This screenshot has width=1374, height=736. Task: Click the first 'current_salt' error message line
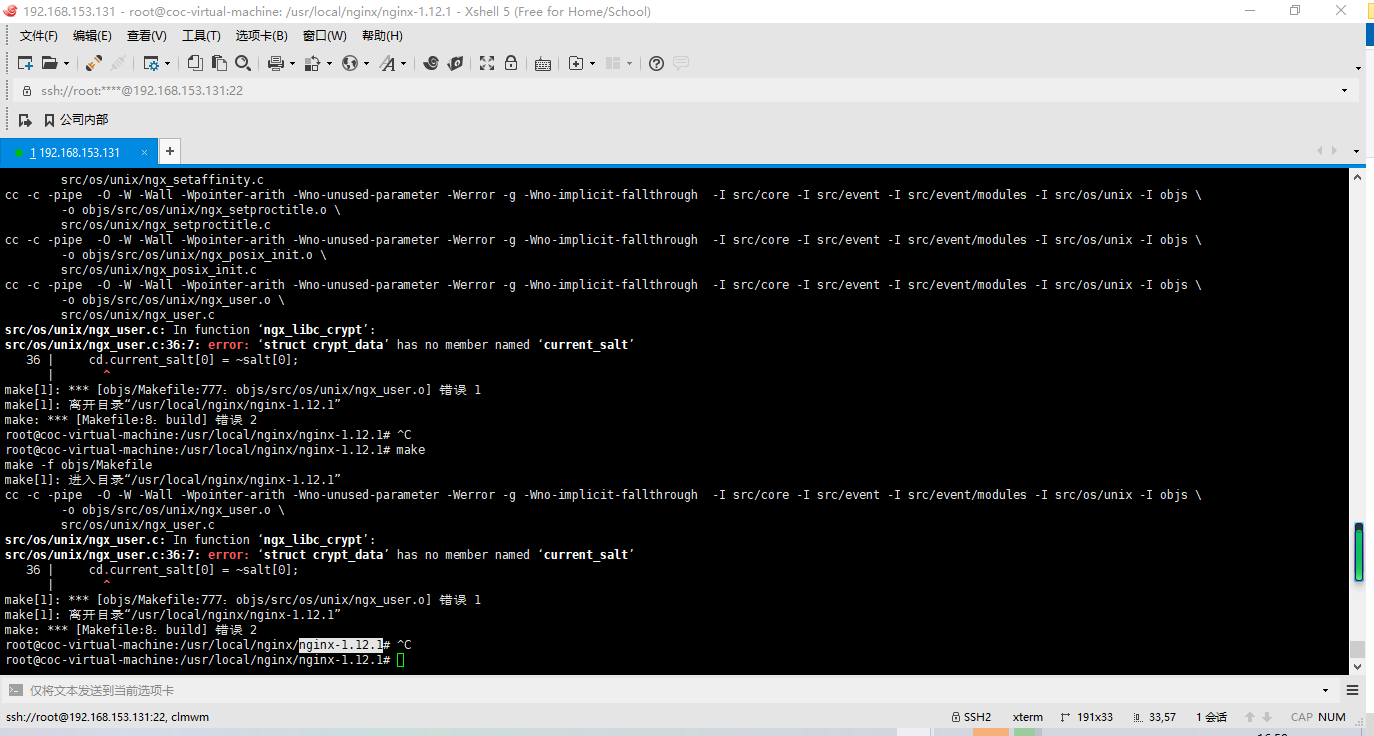click(x=320, y=345)
